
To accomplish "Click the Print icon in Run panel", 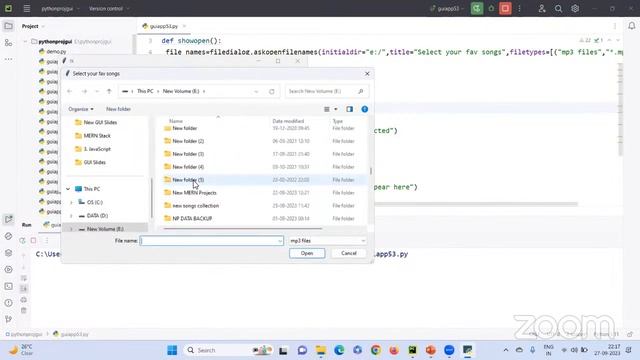I will click(x=24, y=300).
